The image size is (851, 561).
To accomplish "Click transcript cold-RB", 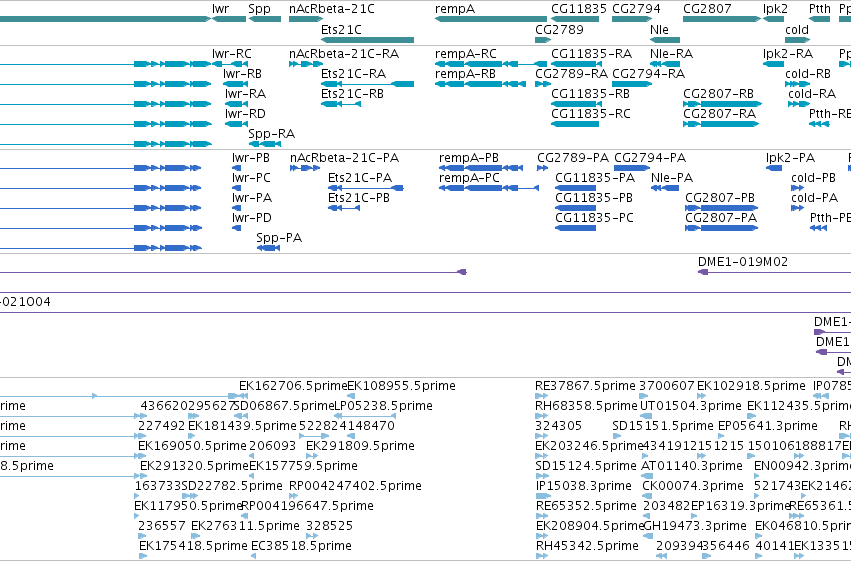I will click(808, 73).
